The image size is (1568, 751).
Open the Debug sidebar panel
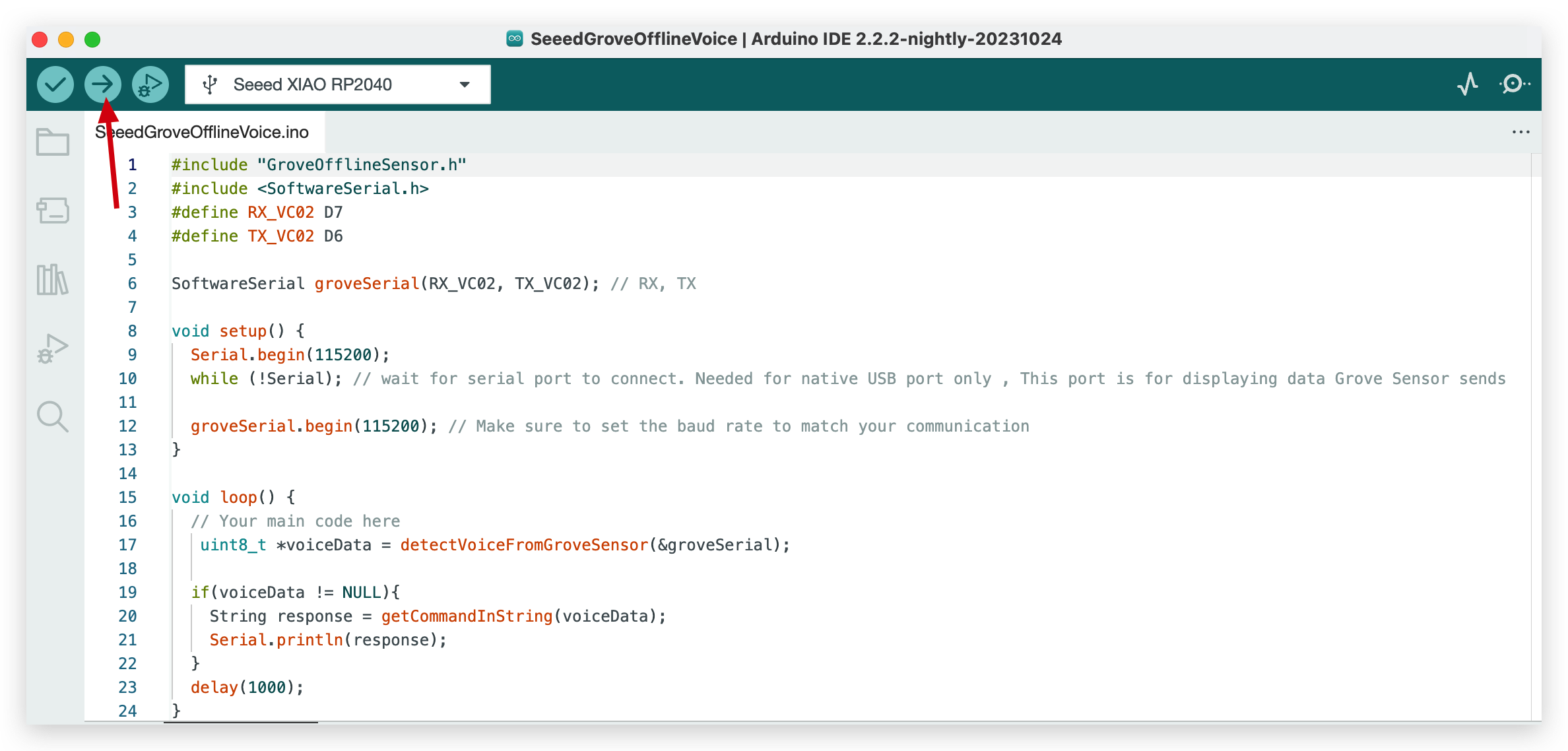53,348
